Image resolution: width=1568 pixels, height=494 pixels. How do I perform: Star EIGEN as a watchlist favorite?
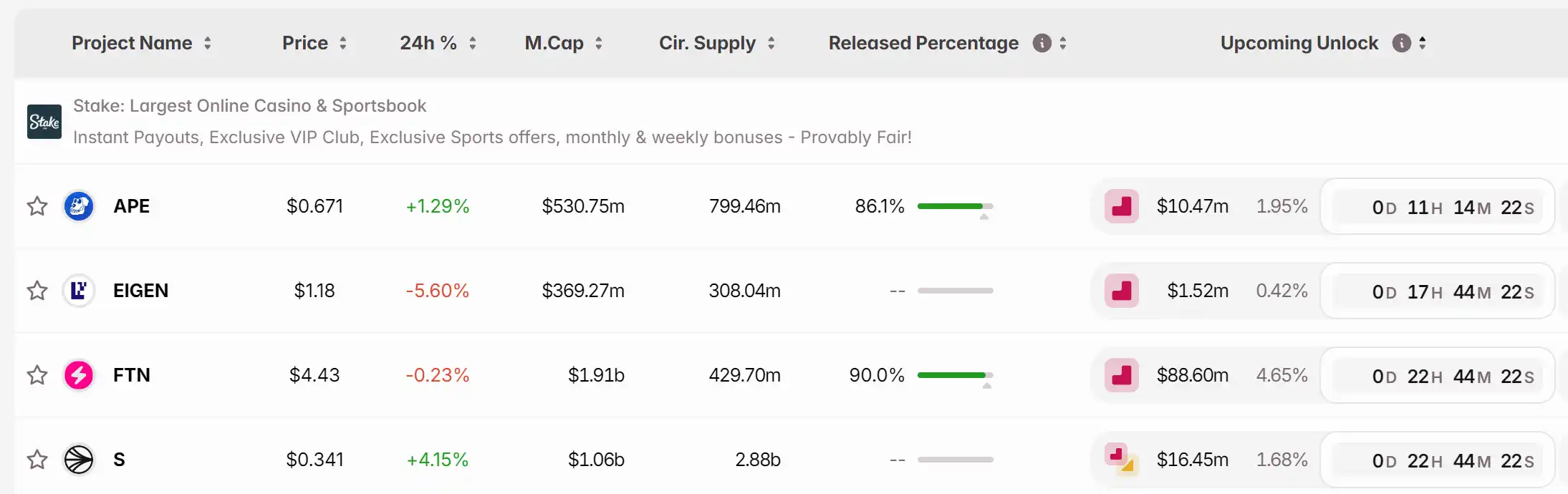coord(37,291)
